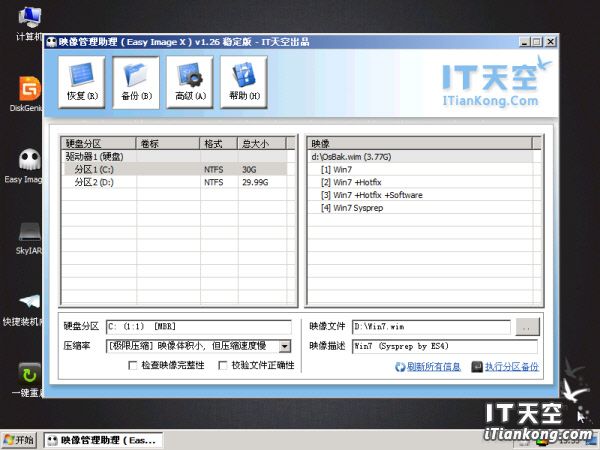Screen dimensions: 600x450
Task: Click the app icon in the title bar
Action: tap(51, 42)
